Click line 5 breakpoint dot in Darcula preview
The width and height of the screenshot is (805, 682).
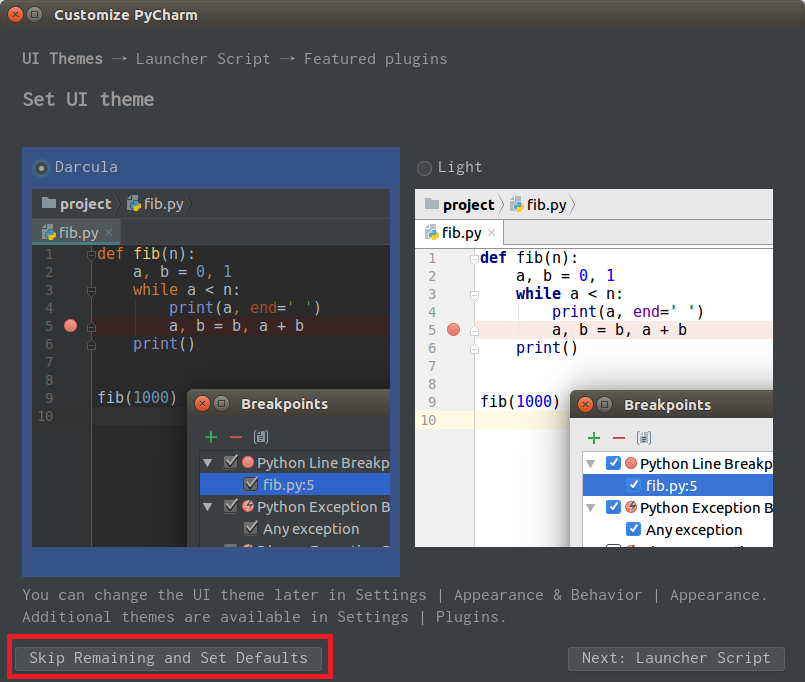(x=70, y=326)
